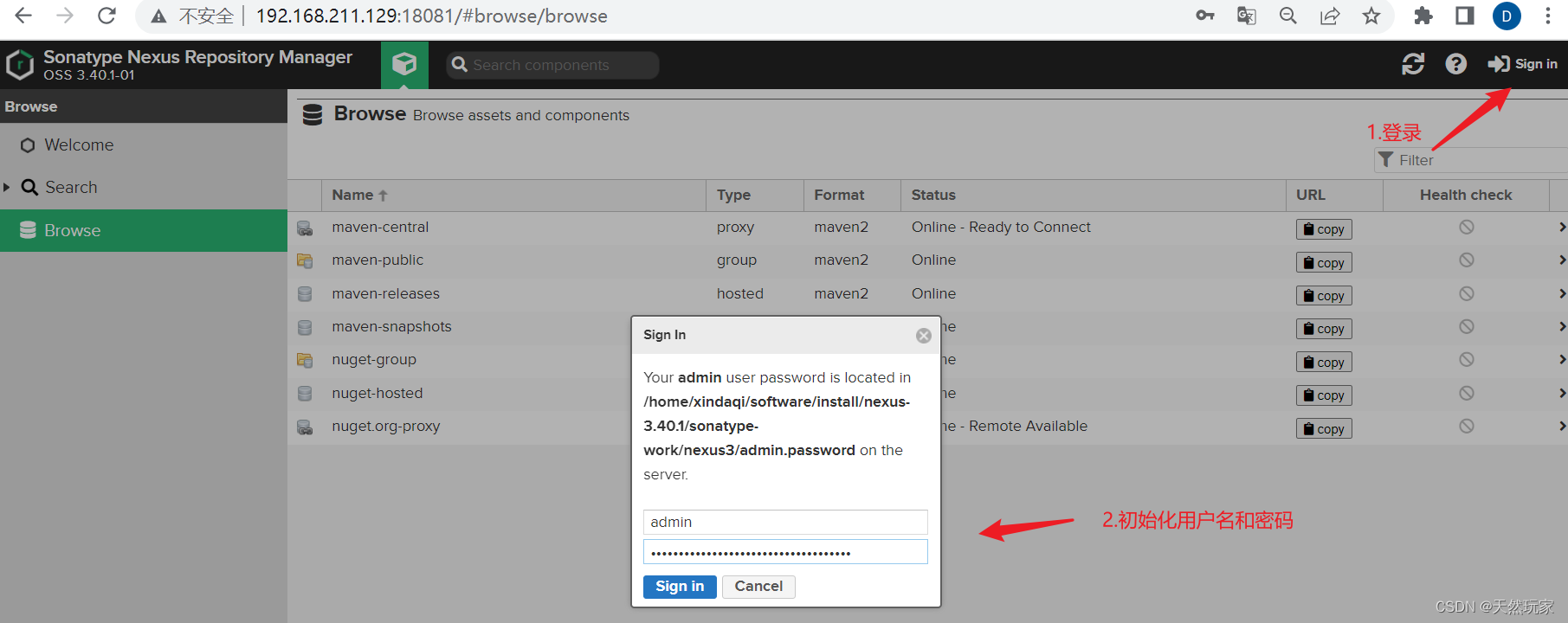Click the browser address bar URL
1568x623 pixels.
pos(431,16)
